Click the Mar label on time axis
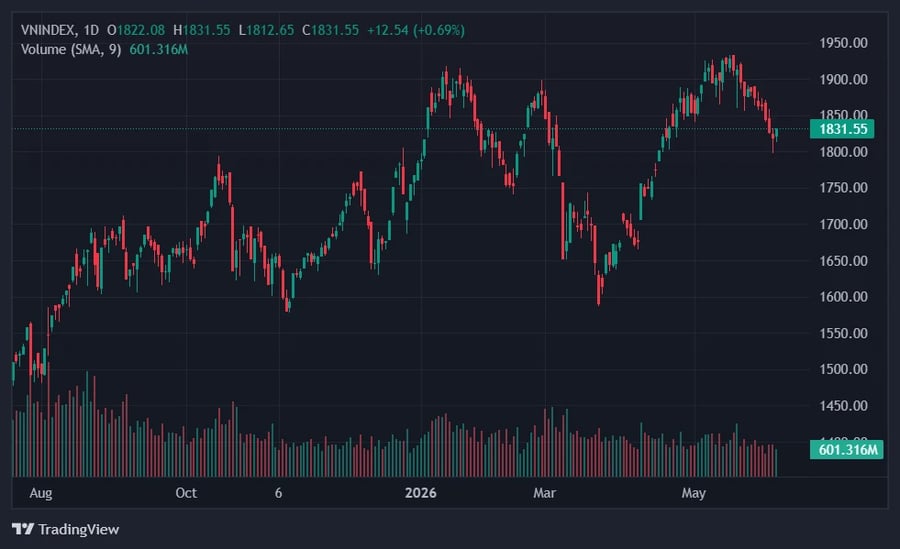This screenshot has width=900, height=549. point(544,493)
